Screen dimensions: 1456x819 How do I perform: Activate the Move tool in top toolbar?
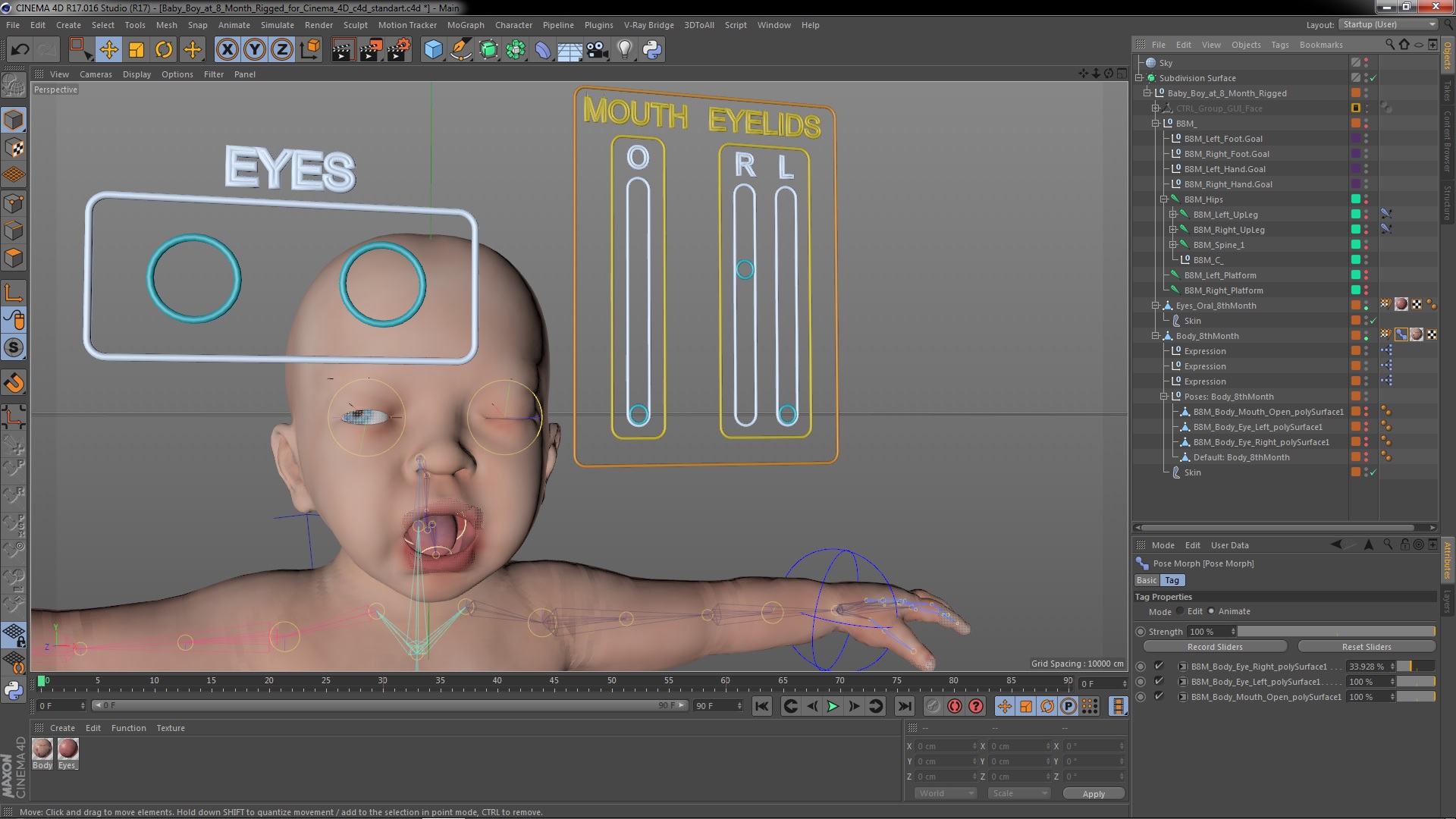(108, 50)
